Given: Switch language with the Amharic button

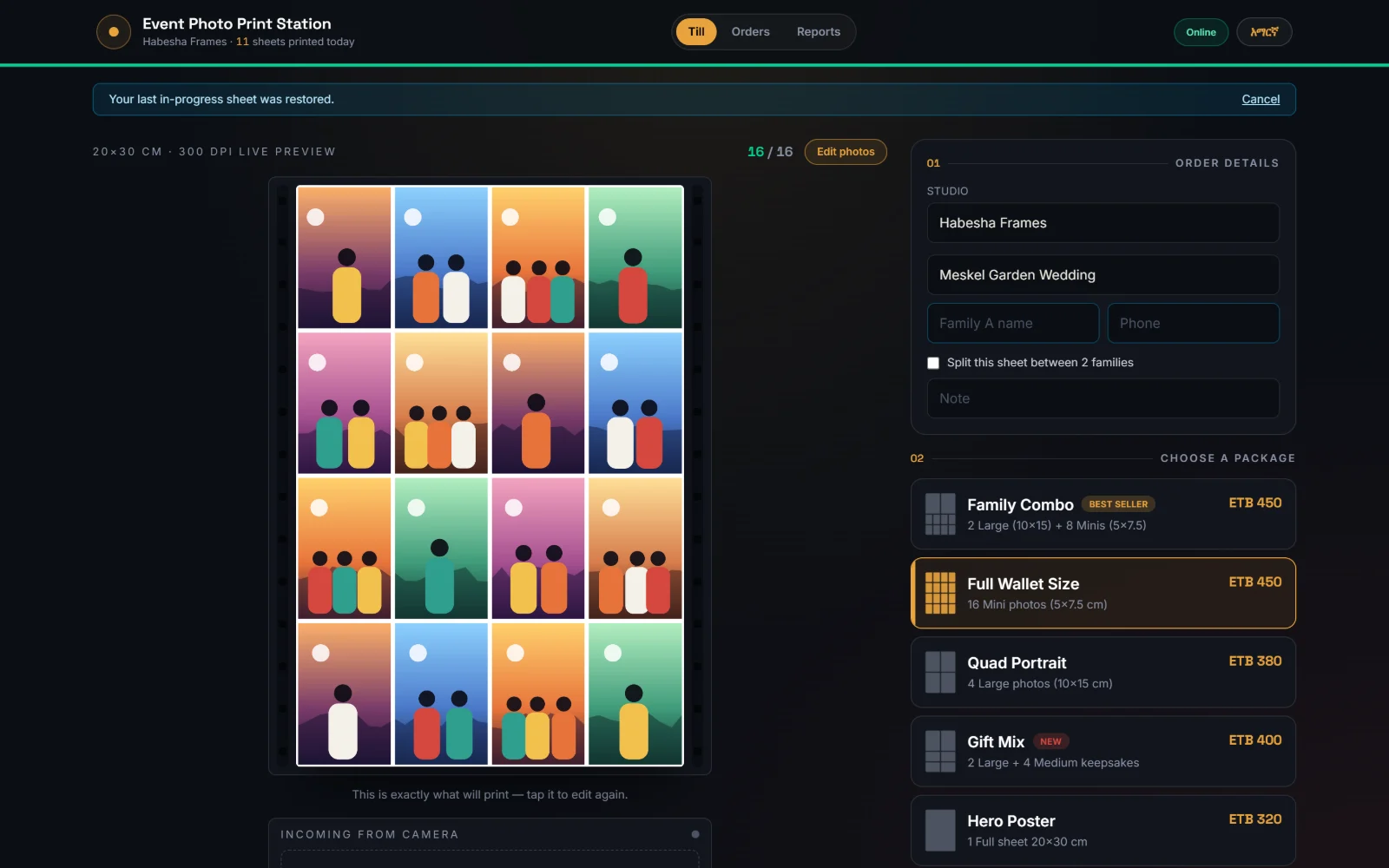Looking at the screenshot, I should tap(1264, 32).
